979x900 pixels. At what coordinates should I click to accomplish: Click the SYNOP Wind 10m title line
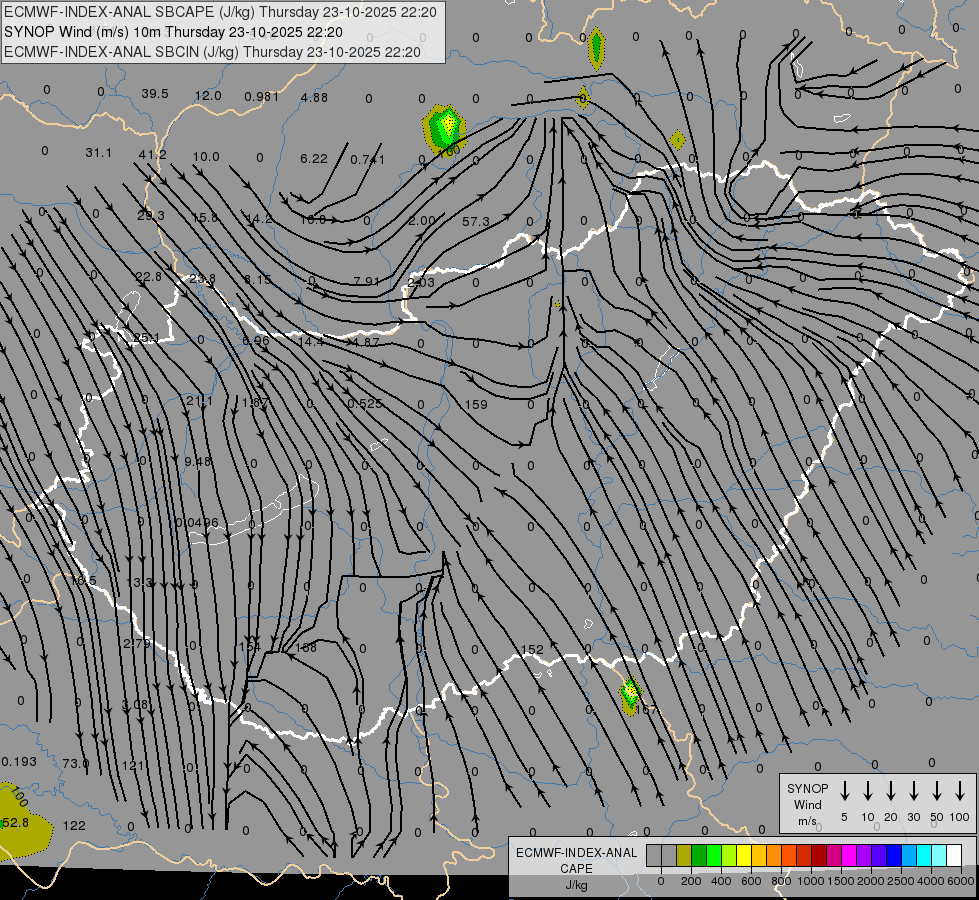click(x=173, y=32)
